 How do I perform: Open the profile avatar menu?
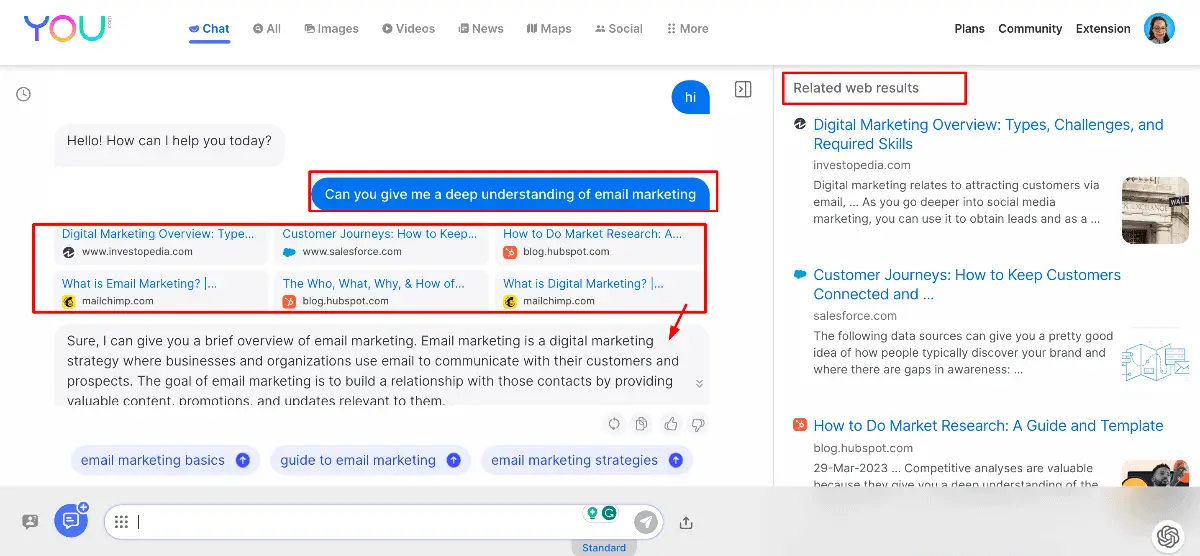coord(1159,28)
